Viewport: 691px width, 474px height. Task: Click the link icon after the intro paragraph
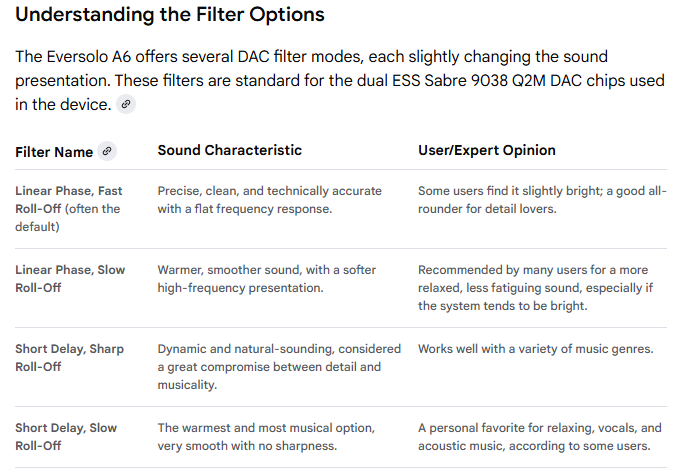[125, 105]
